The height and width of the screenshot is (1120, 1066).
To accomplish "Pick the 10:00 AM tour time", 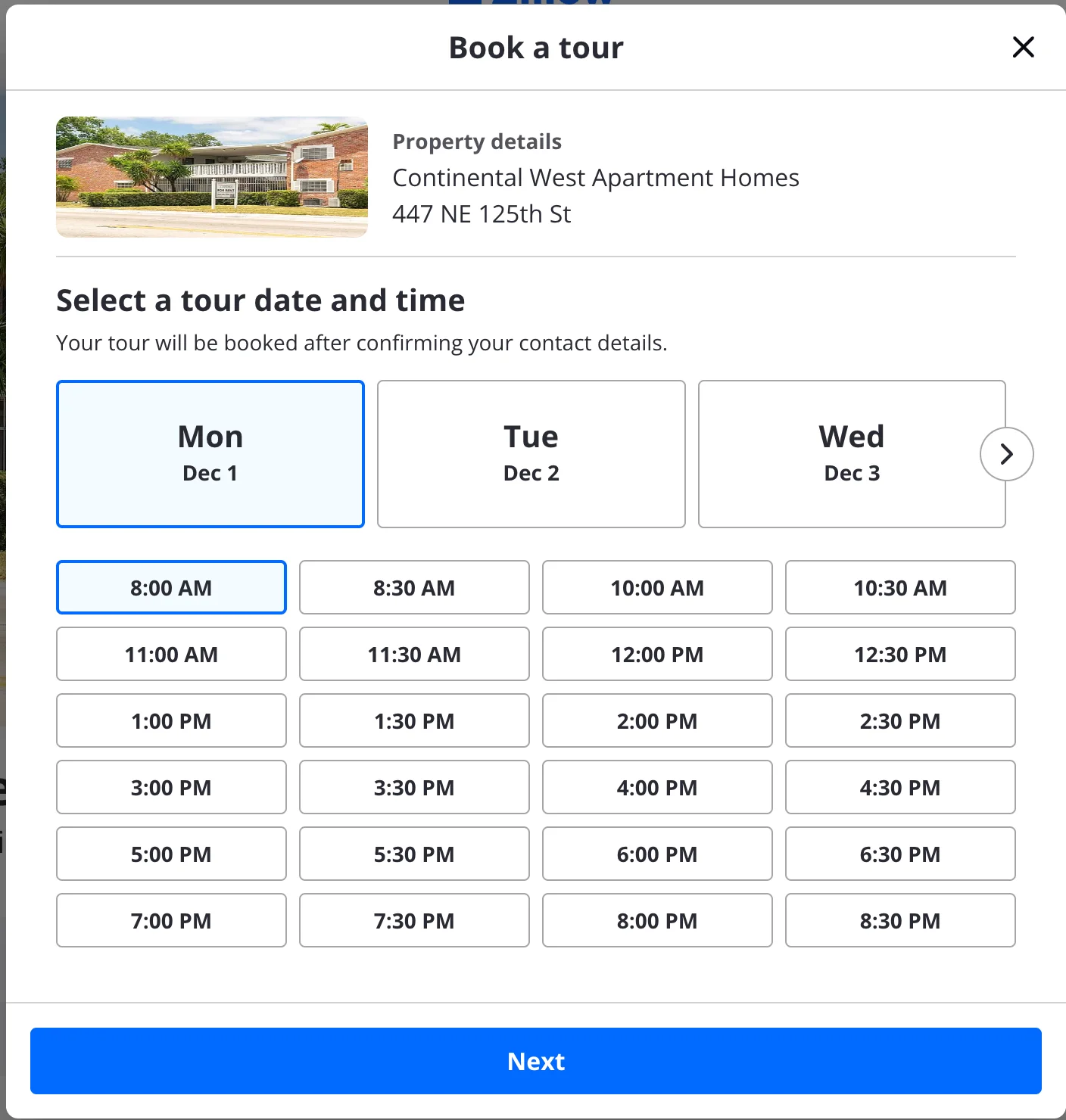I will click(657, 587).
